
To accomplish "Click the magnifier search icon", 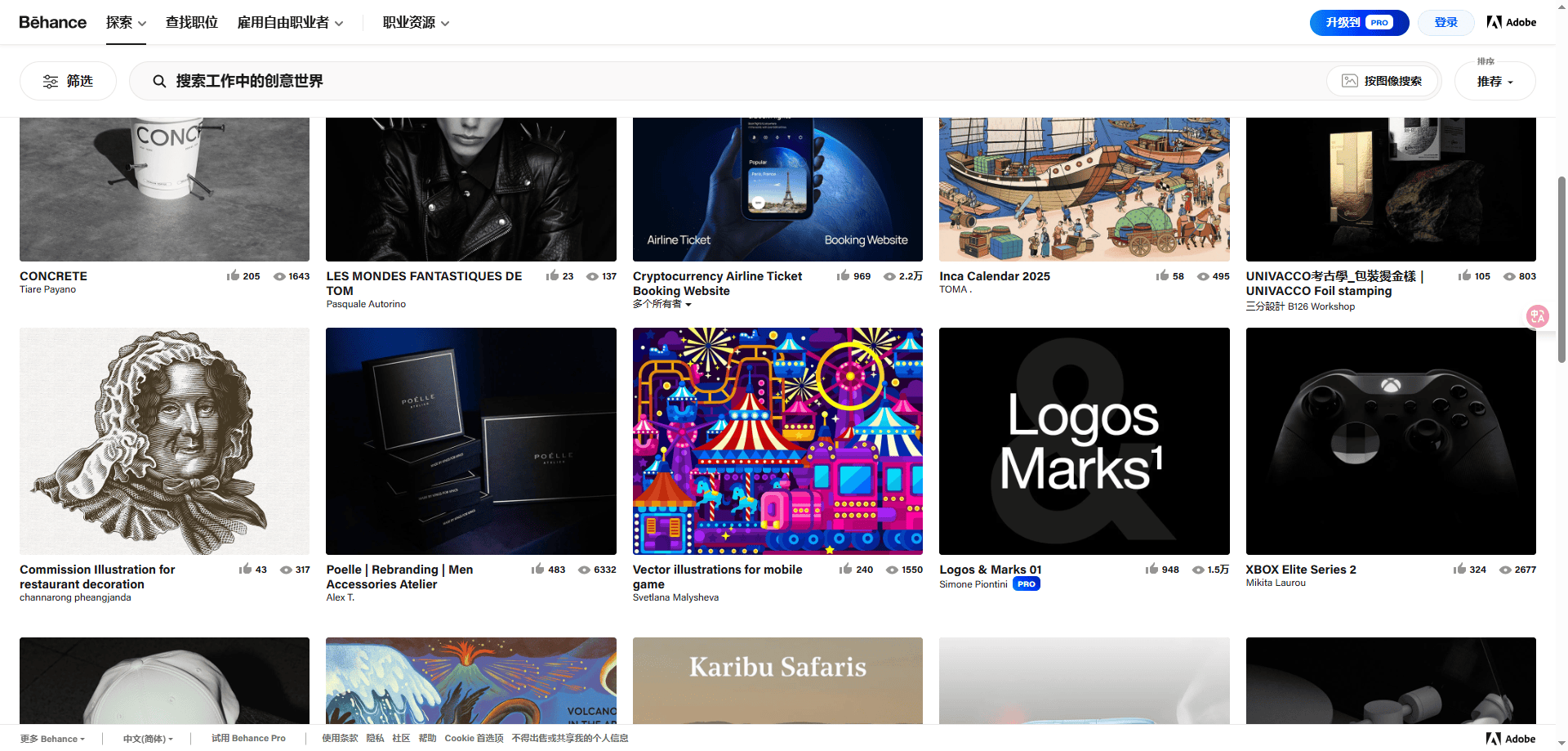I will click(159, 81).
